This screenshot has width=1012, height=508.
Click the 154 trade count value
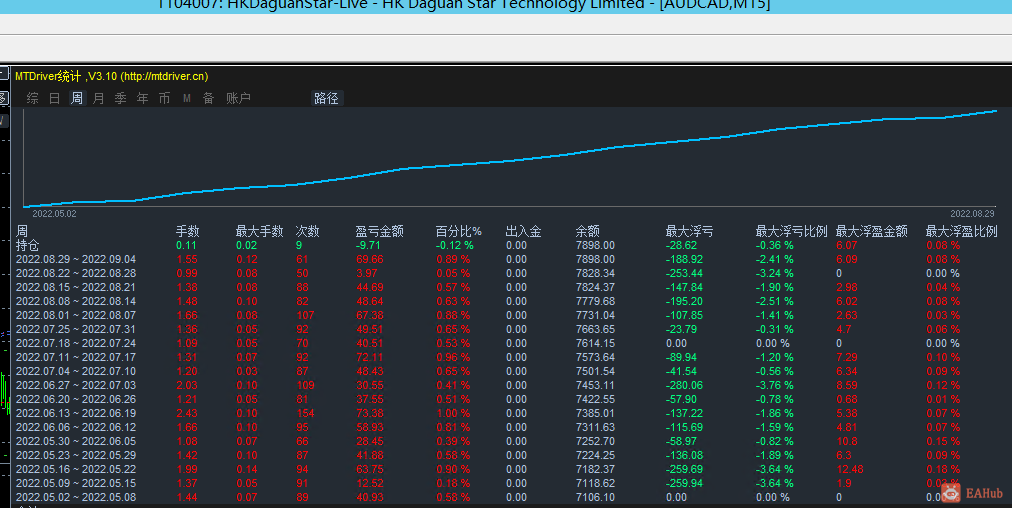[305, 413]
